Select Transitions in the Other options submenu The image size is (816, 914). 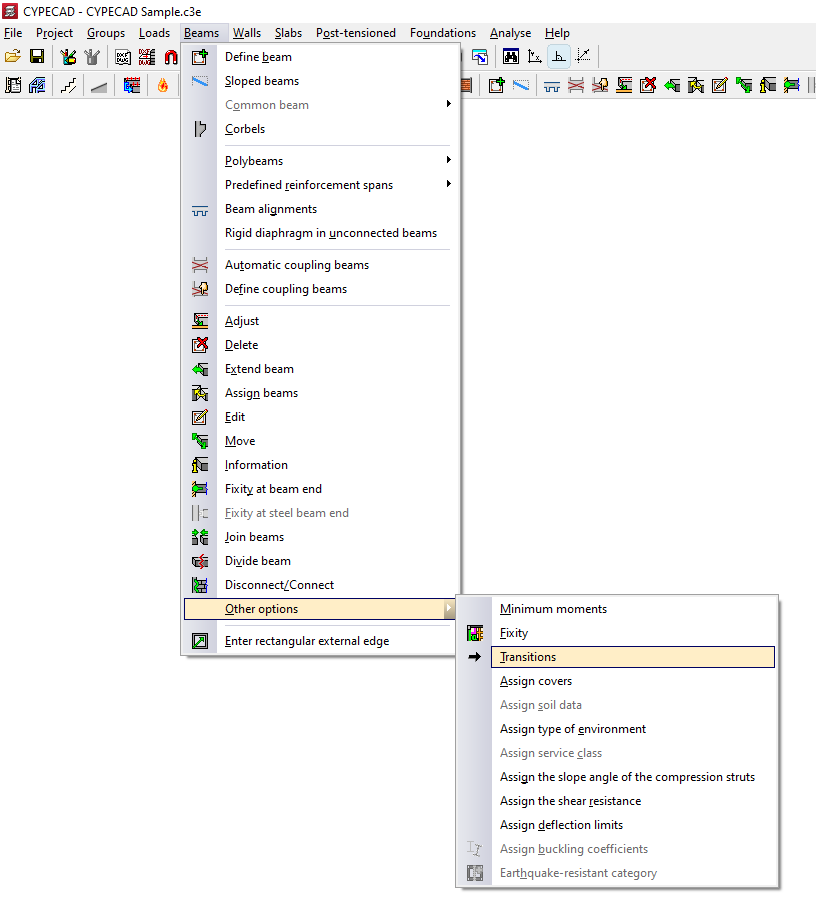coord(632,657)
